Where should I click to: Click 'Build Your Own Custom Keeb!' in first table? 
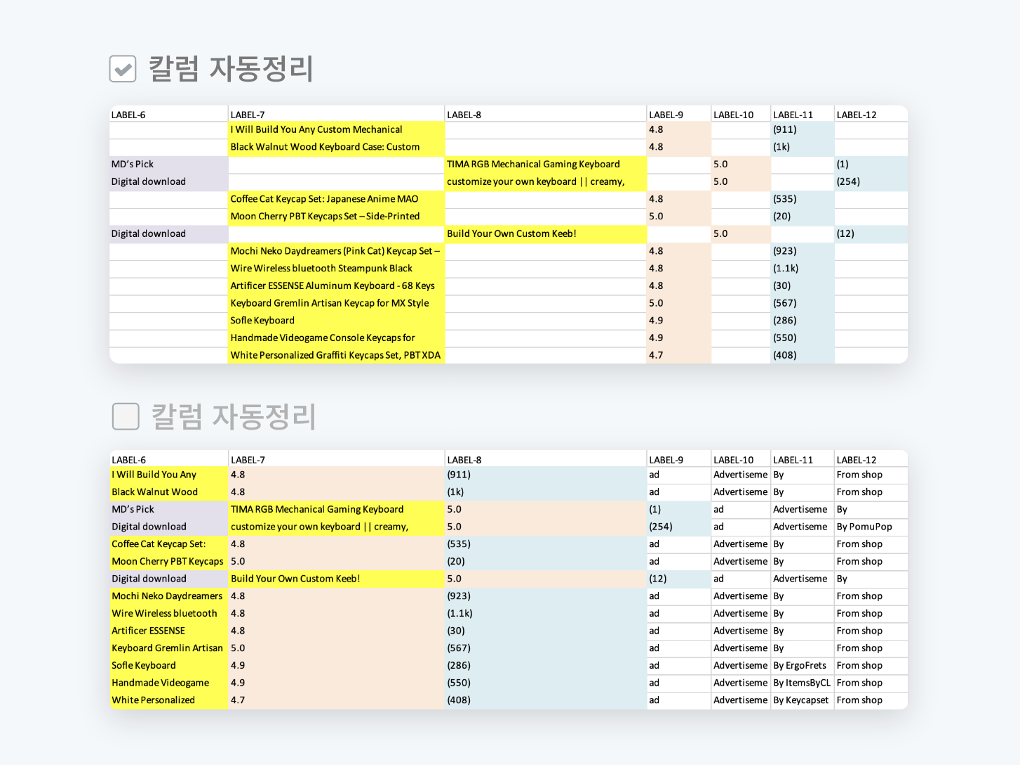tap(546, 234)
